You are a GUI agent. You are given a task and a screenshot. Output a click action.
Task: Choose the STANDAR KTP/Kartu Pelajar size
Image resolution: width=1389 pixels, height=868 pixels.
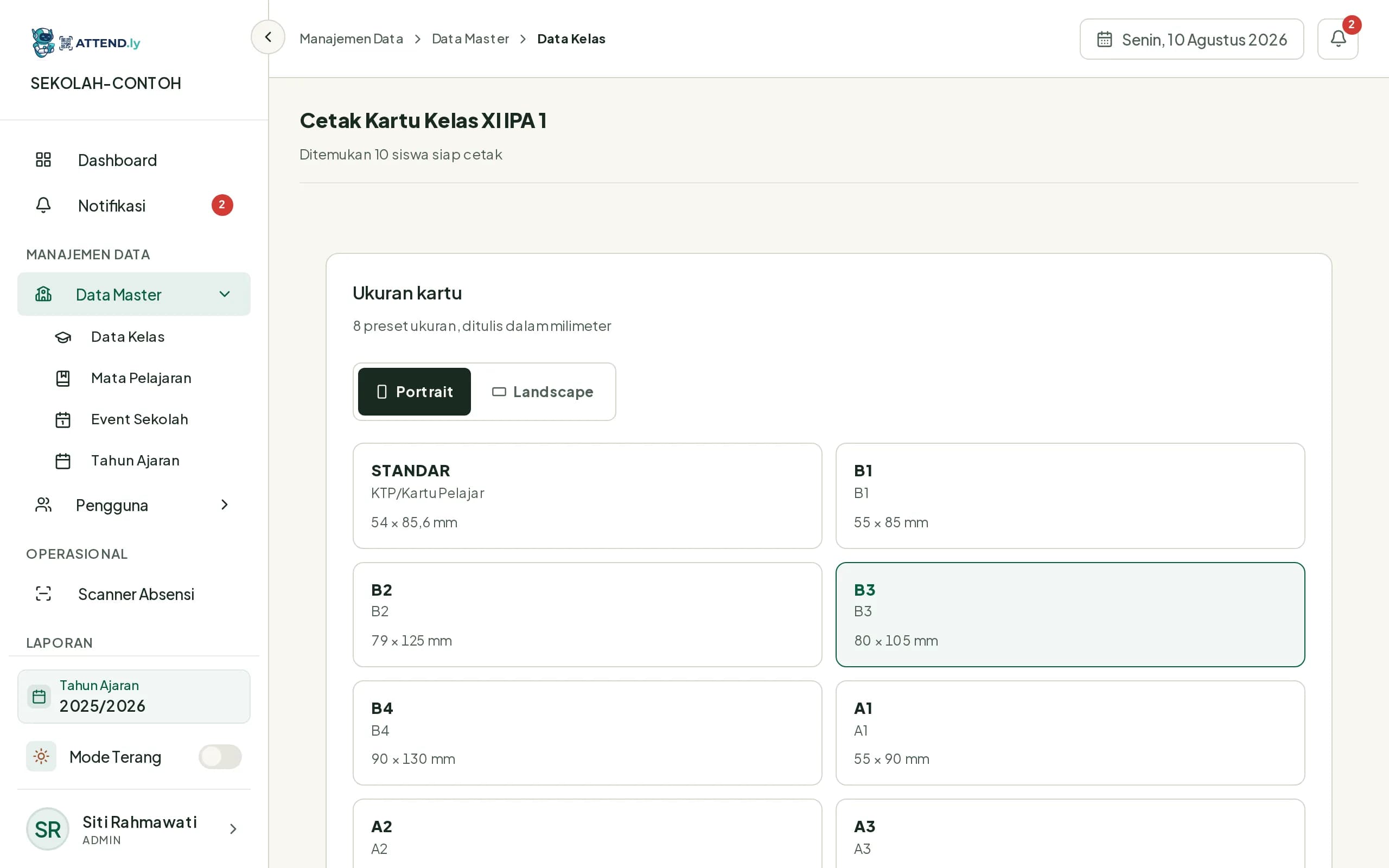[x=587, y=495]
